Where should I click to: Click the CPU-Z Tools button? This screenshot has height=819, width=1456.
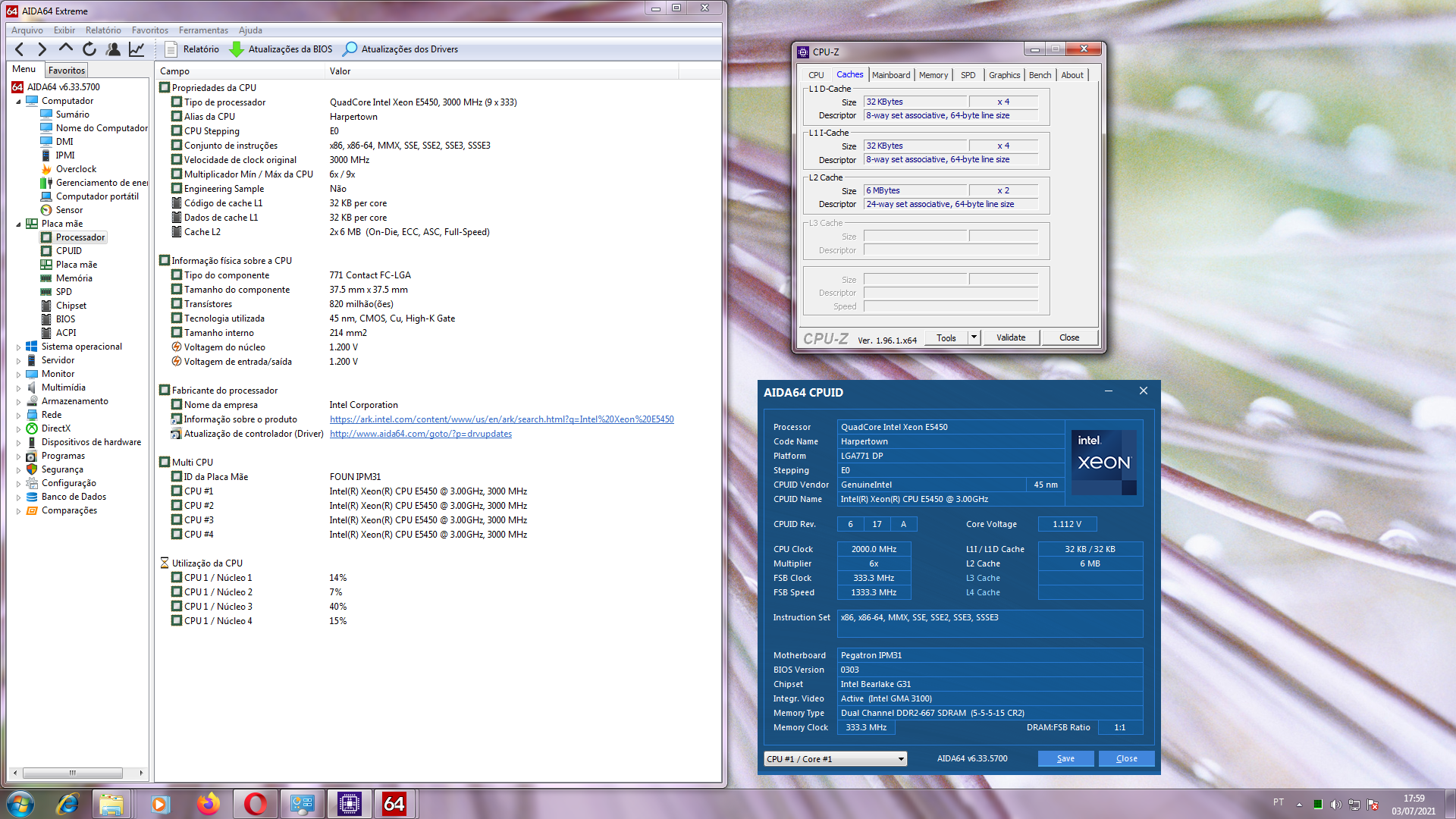coord(946,337)
